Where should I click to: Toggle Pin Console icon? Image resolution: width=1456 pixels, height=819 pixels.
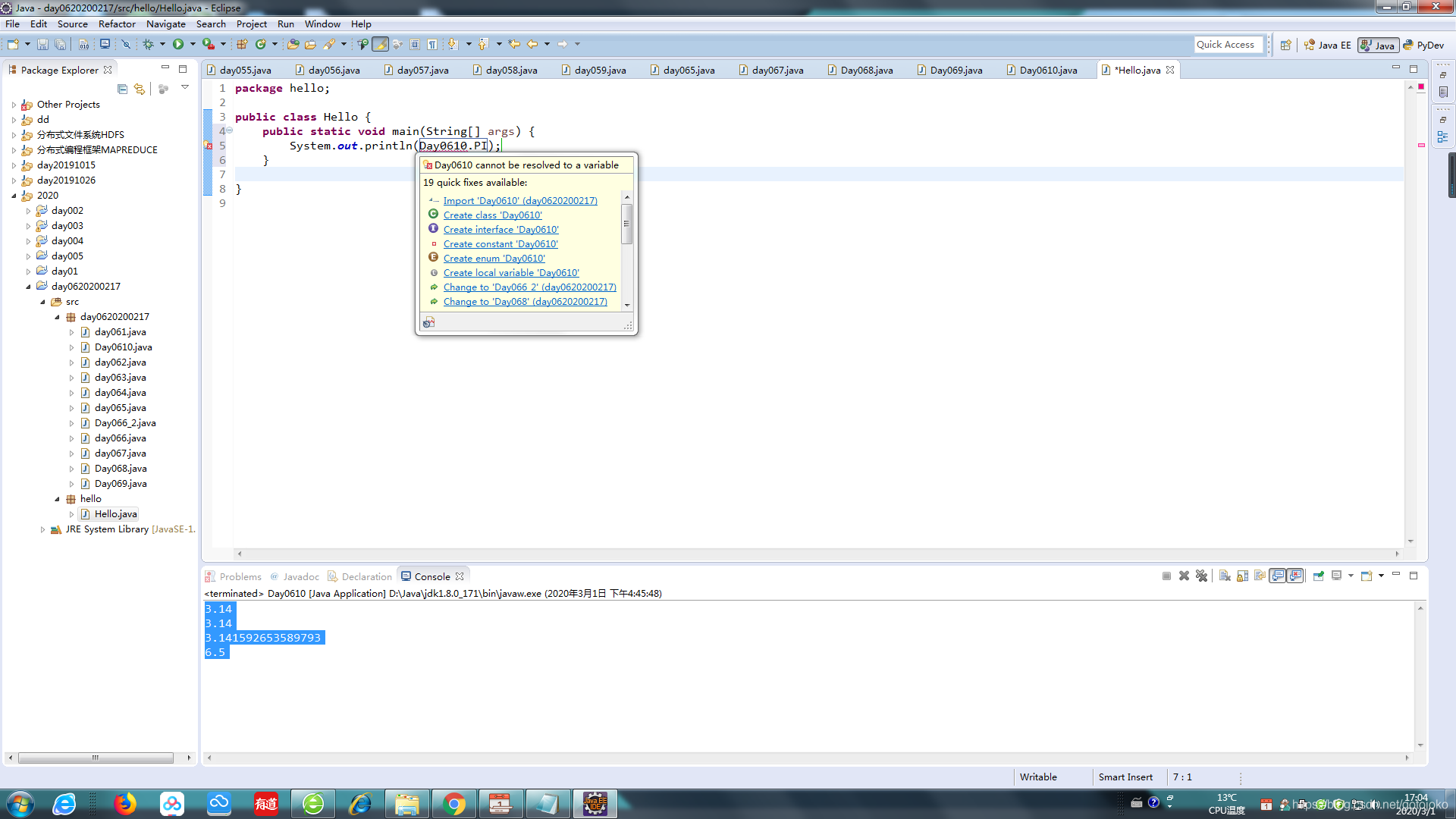pyautogui.click(x=1319, y=576)
